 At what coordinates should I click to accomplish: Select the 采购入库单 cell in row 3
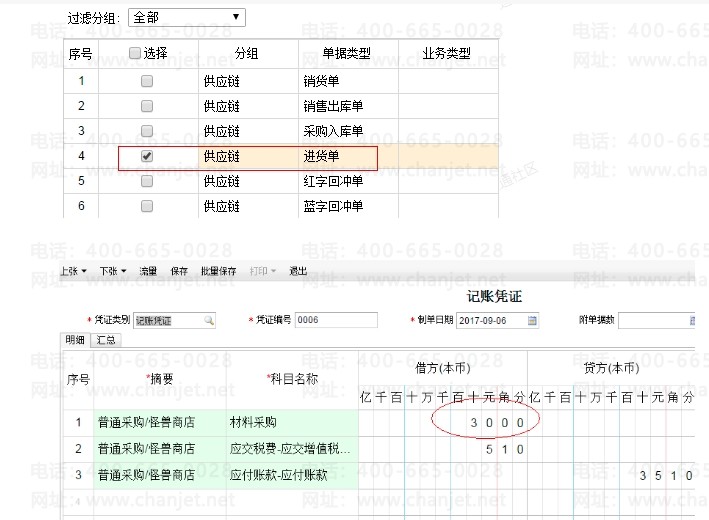tap(348, 131)
